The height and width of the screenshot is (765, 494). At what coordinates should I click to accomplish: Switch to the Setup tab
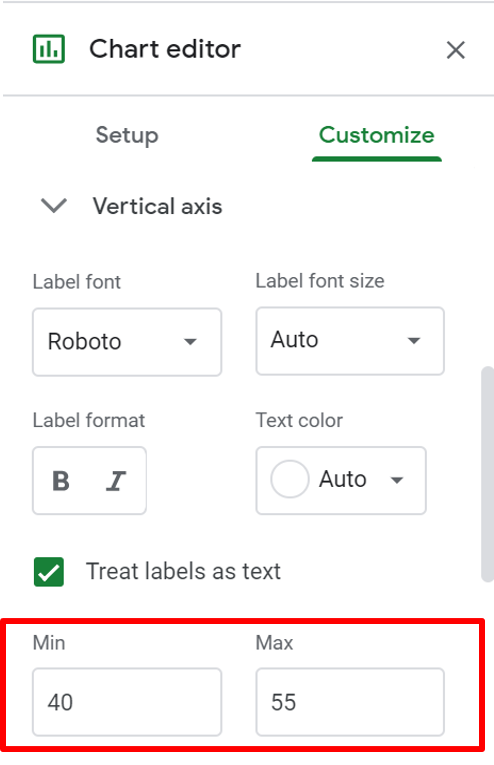coord(127,135)
